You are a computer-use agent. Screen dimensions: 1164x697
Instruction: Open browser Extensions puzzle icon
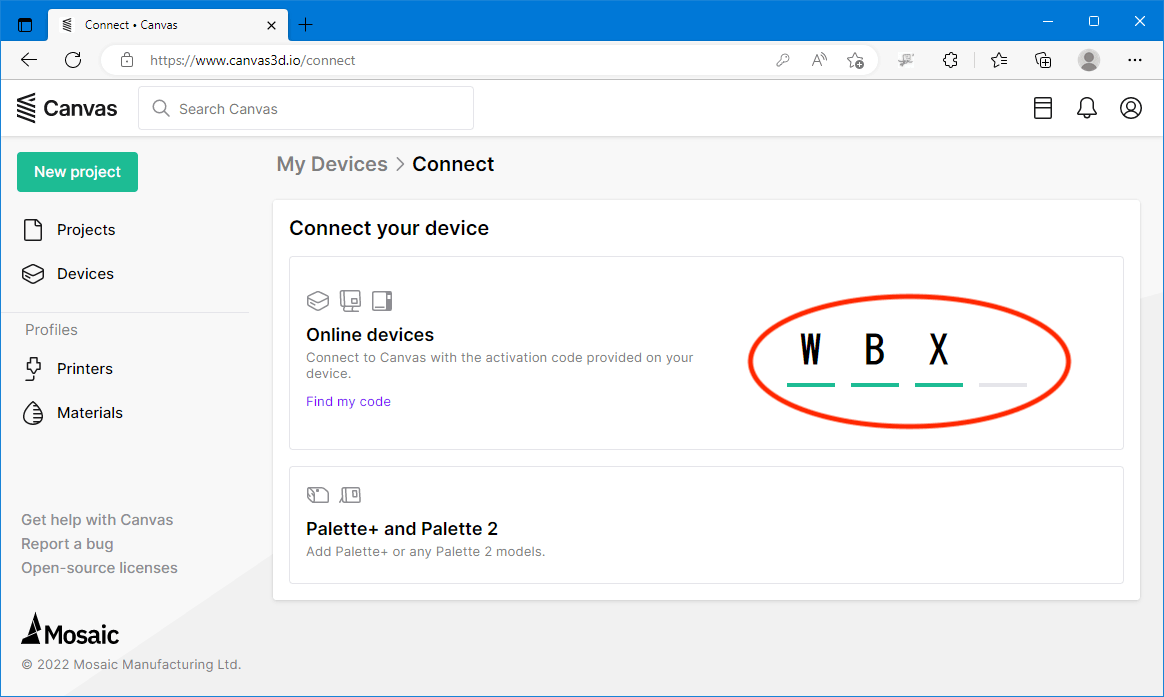(x=950, y=60)
